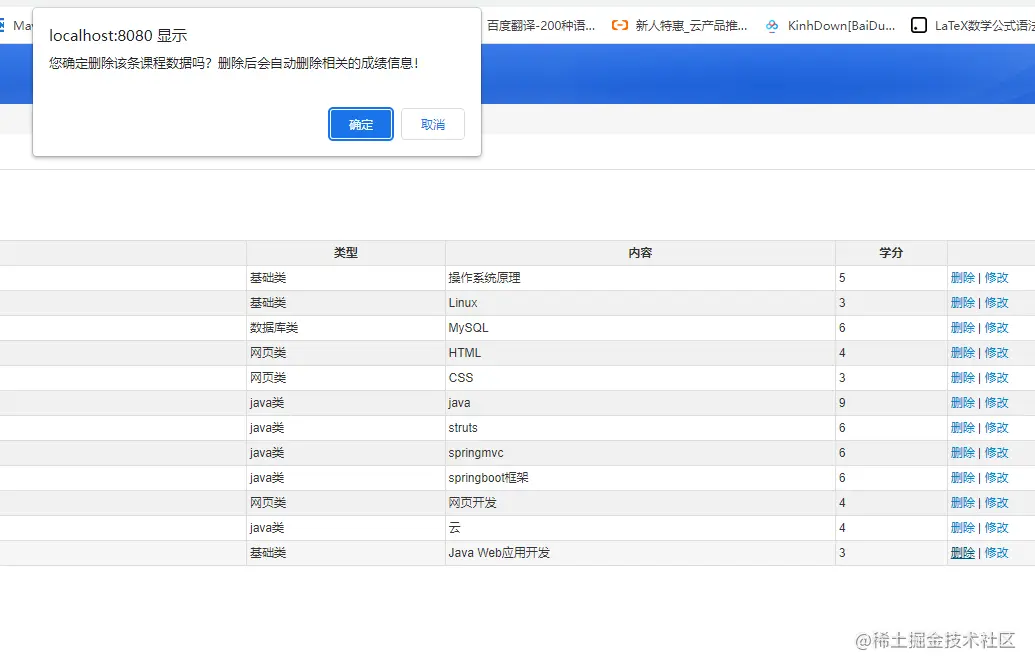Delete the struts course
Image resolution: width=1035 pixels, height=670 pixels.
962,428
